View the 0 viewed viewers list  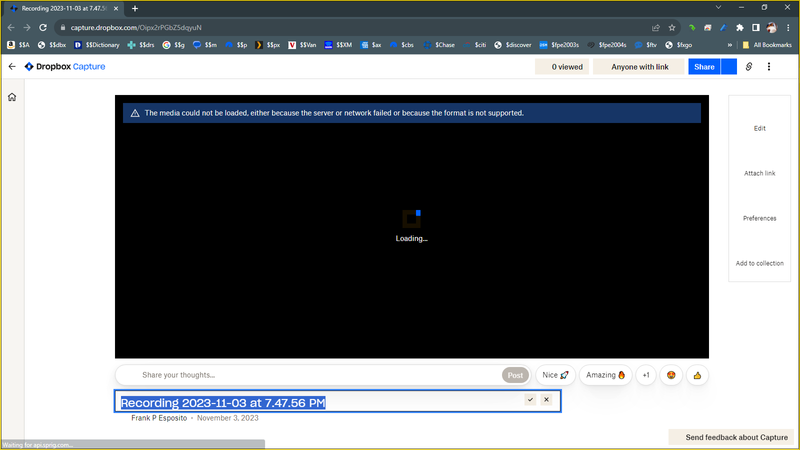[x=562, y=67]
